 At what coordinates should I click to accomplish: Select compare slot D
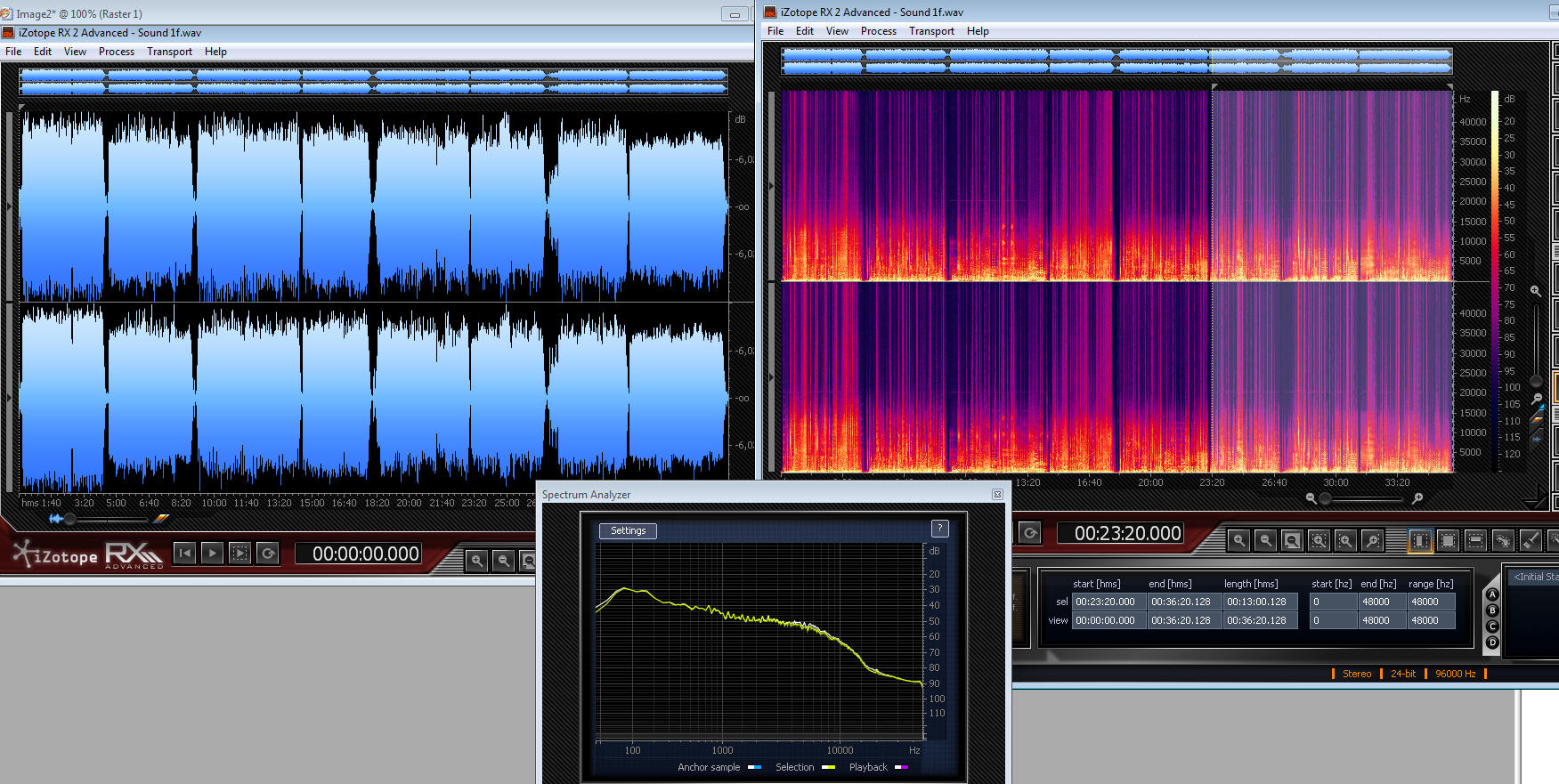click(1492, 643)
